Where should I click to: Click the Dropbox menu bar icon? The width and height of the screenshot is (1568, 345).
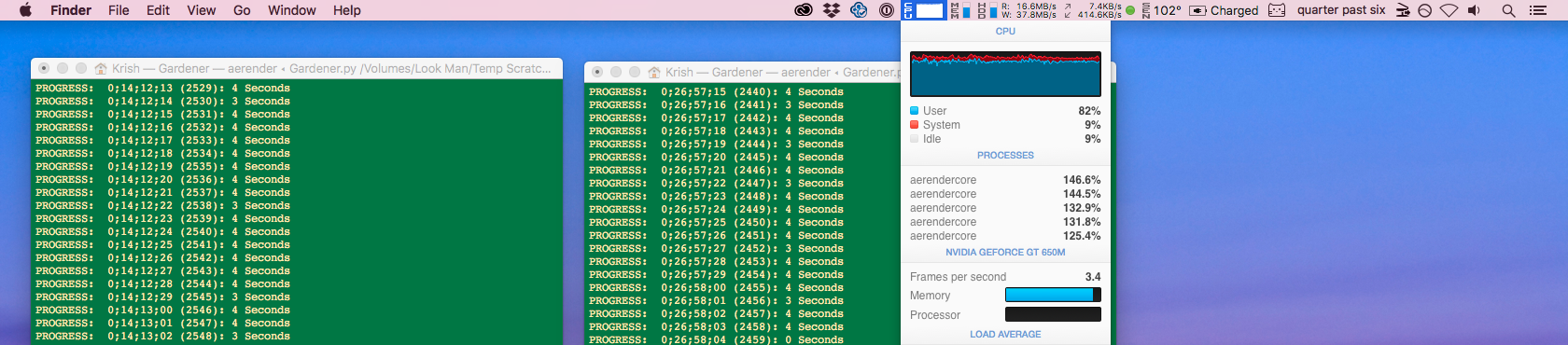click(x=831, y=10)
